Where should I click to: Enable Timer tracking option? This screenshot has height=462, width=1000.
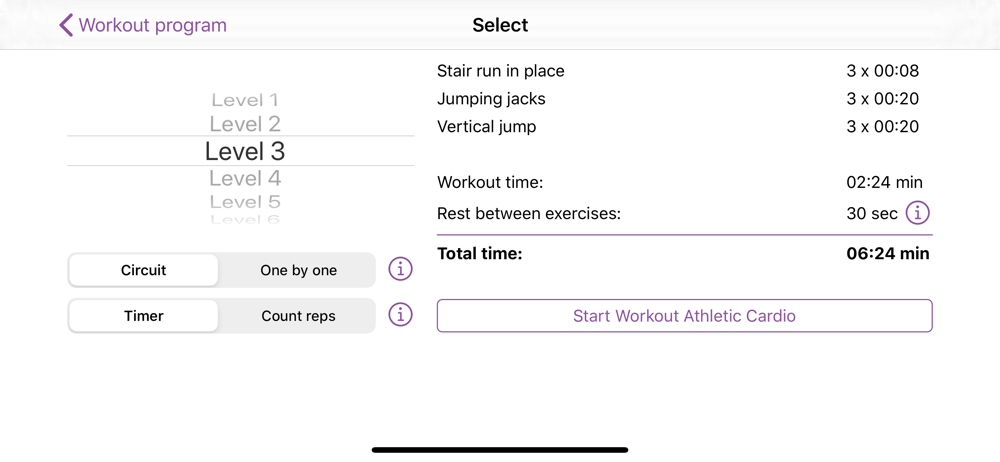click(143, 316)
